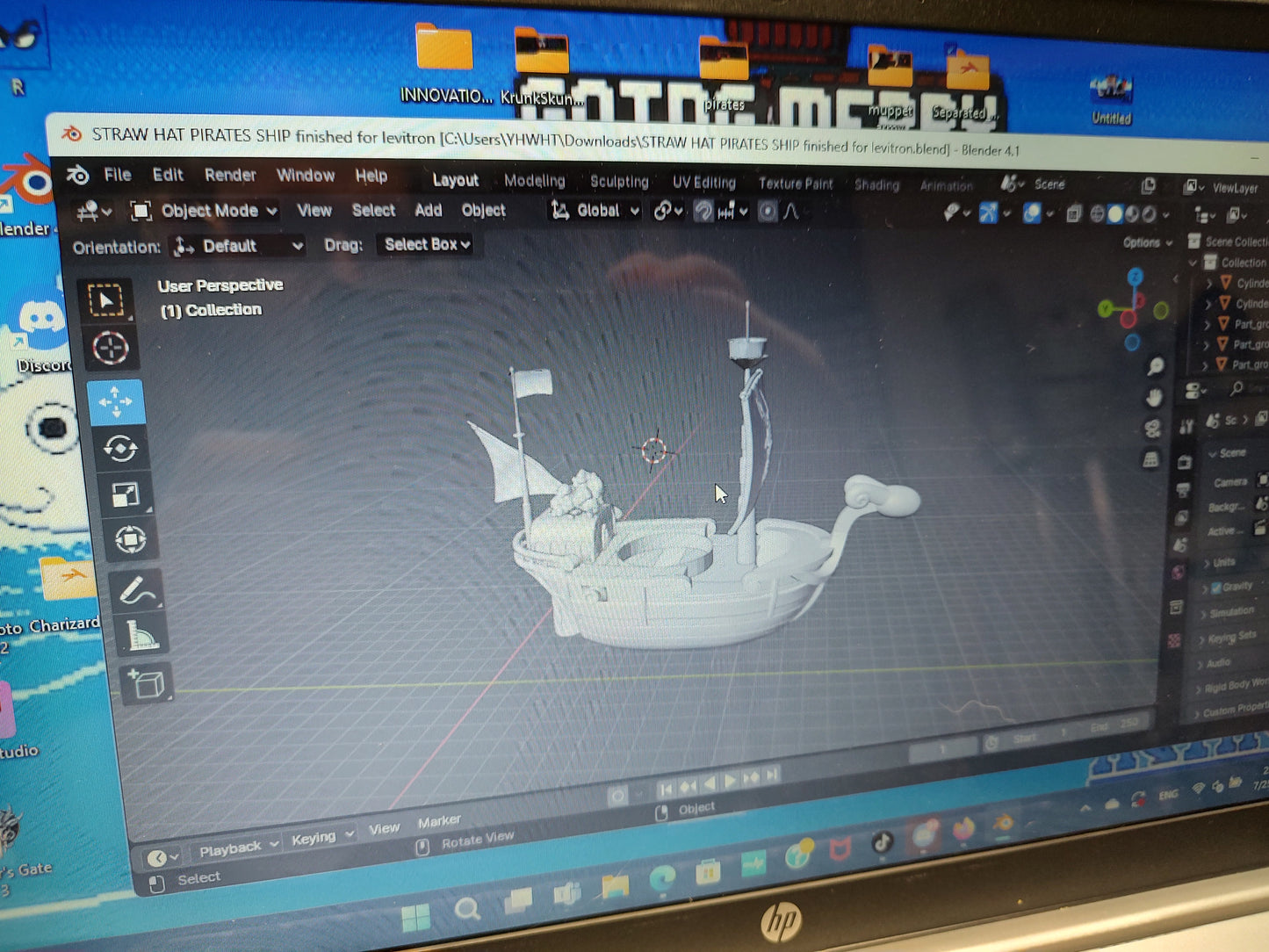Open the Output properties tab icon
This screenshot has height=952, width=1269.
(x=1183, y=489)
